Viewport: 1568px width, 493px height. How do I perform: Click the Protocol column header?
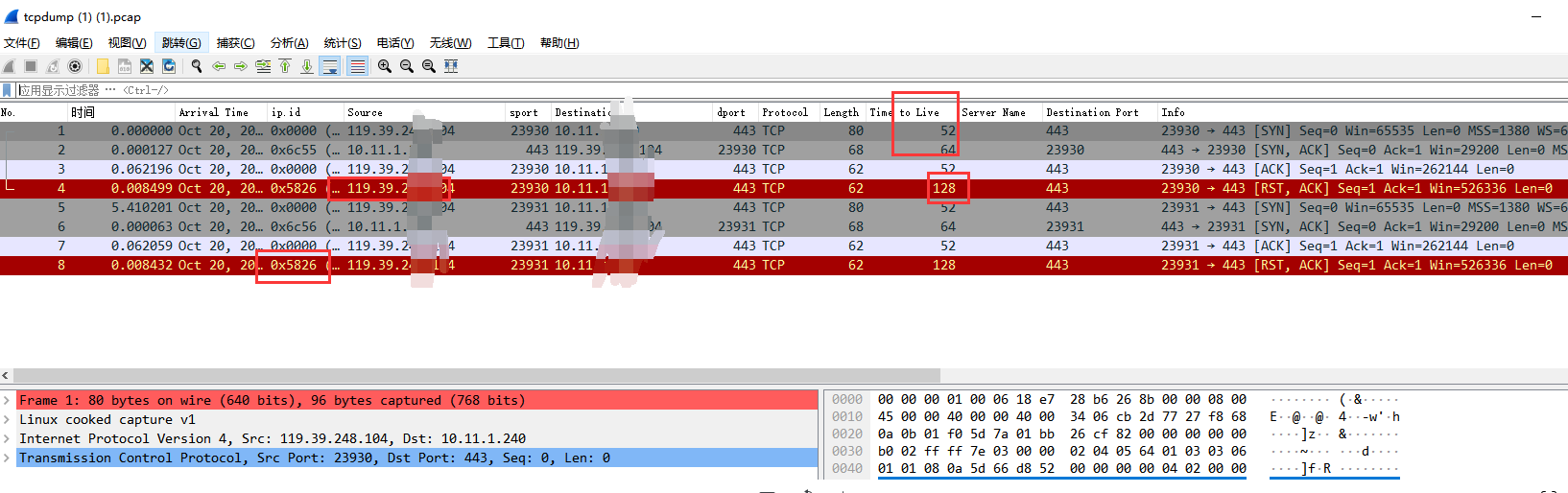click(x=785, y=112)
